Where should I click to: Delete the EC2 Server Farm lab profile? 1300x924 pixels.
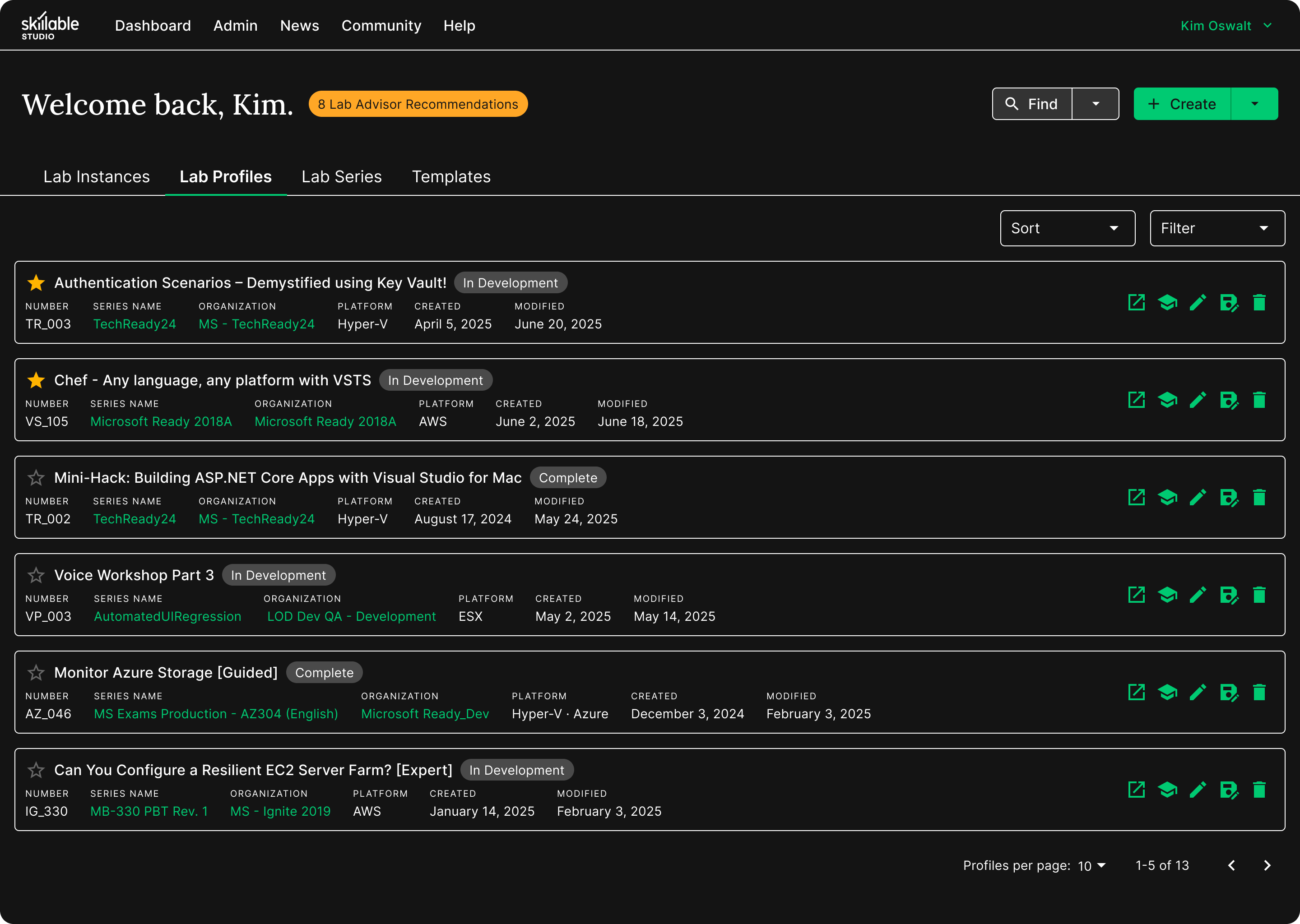tap(1259, 790)
